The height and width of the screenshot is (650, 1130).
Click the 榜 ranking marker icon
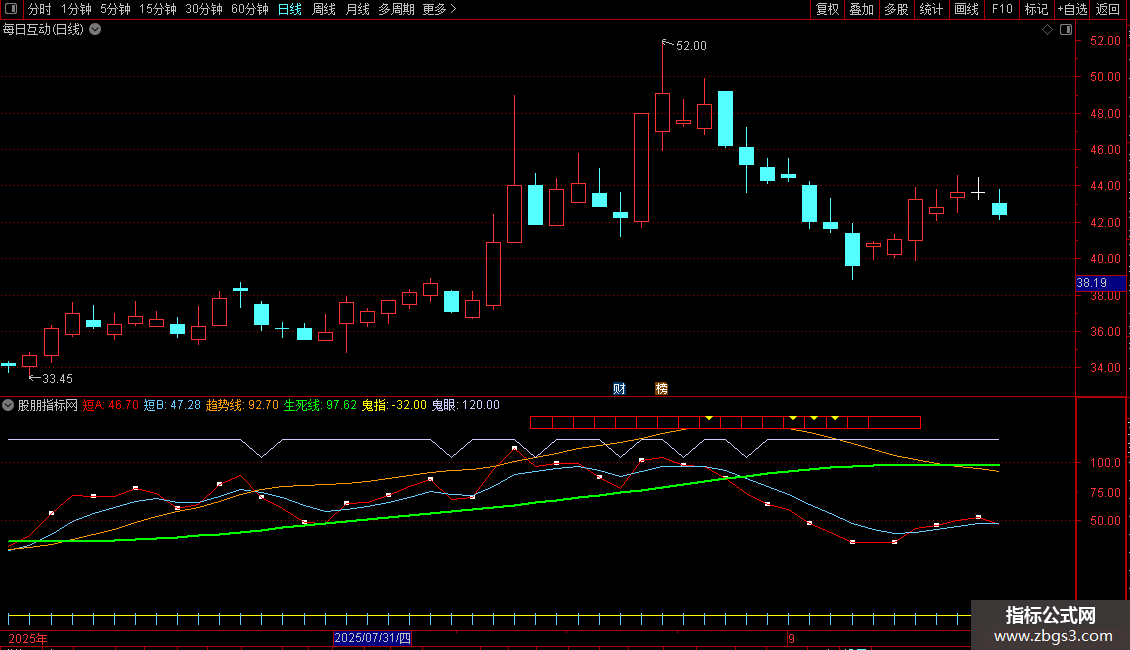(x=662, y=388)
